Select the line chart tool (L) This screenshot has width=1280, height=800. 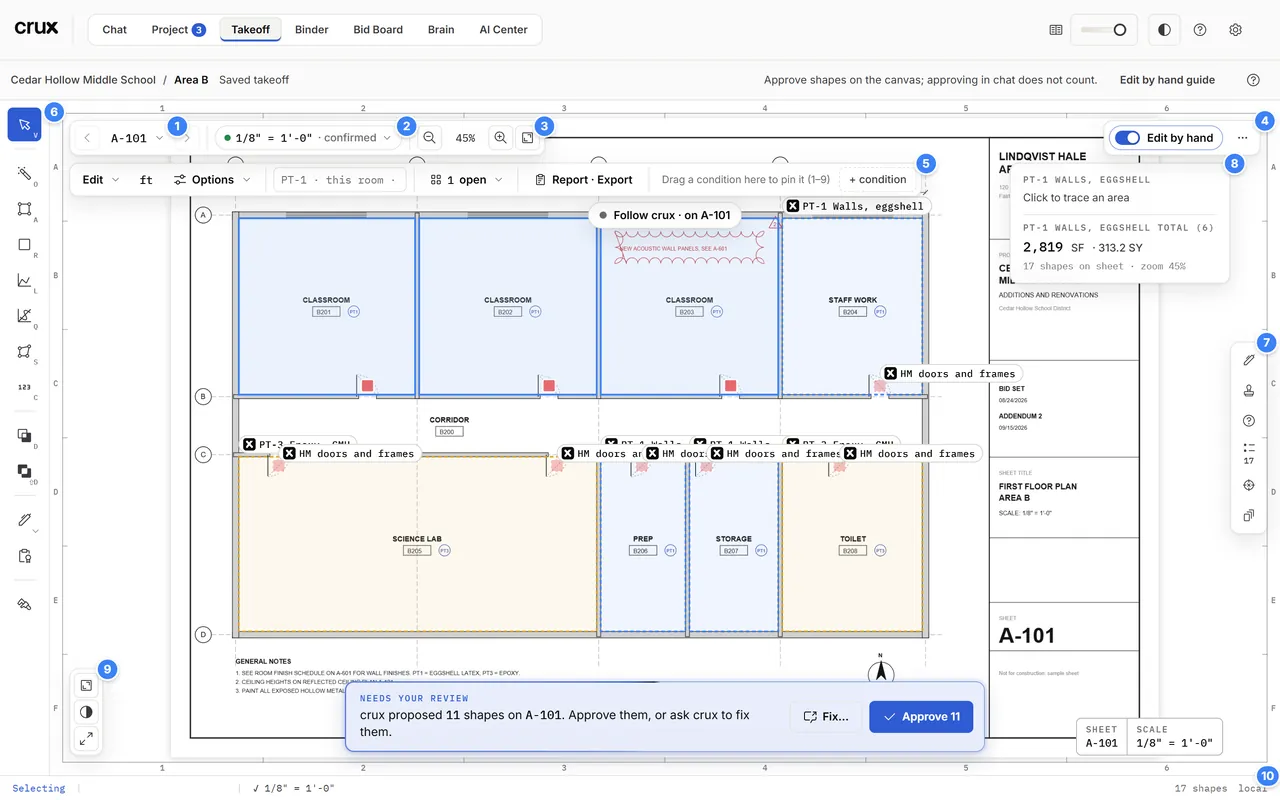(24, 281)
